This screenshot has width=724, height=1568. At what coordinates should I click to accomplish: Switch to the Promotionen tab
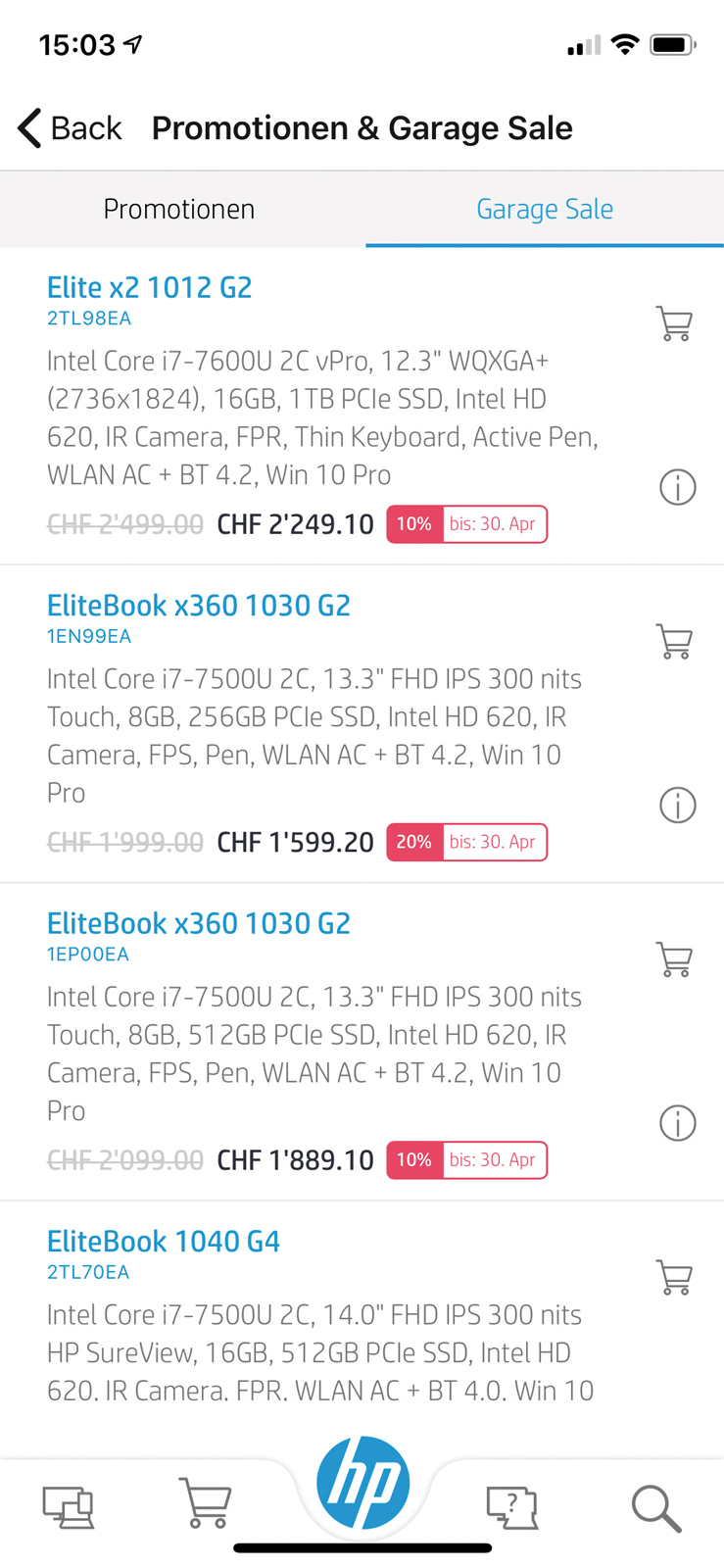(179, 209)
